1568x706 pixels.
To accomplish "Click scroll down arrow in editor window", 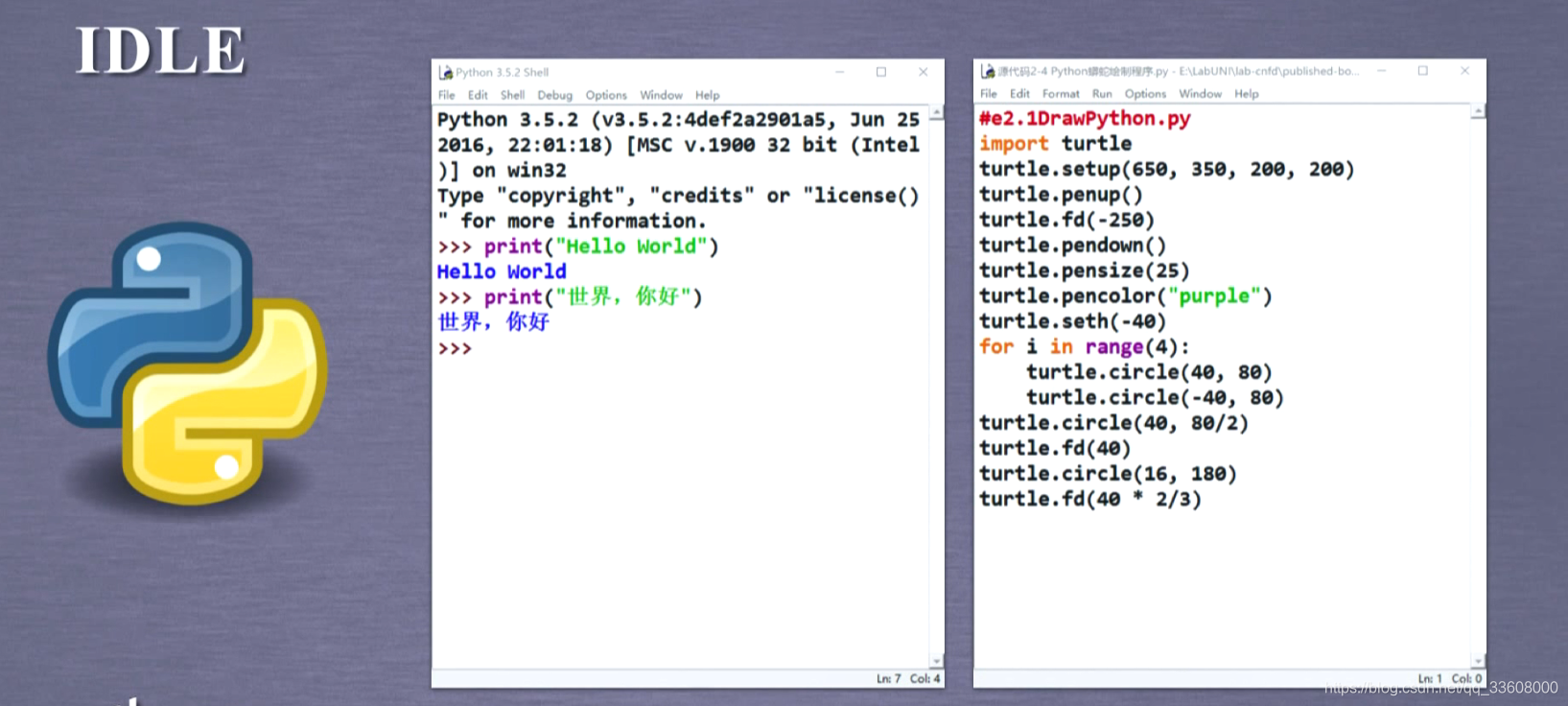I will point(1478,661).
